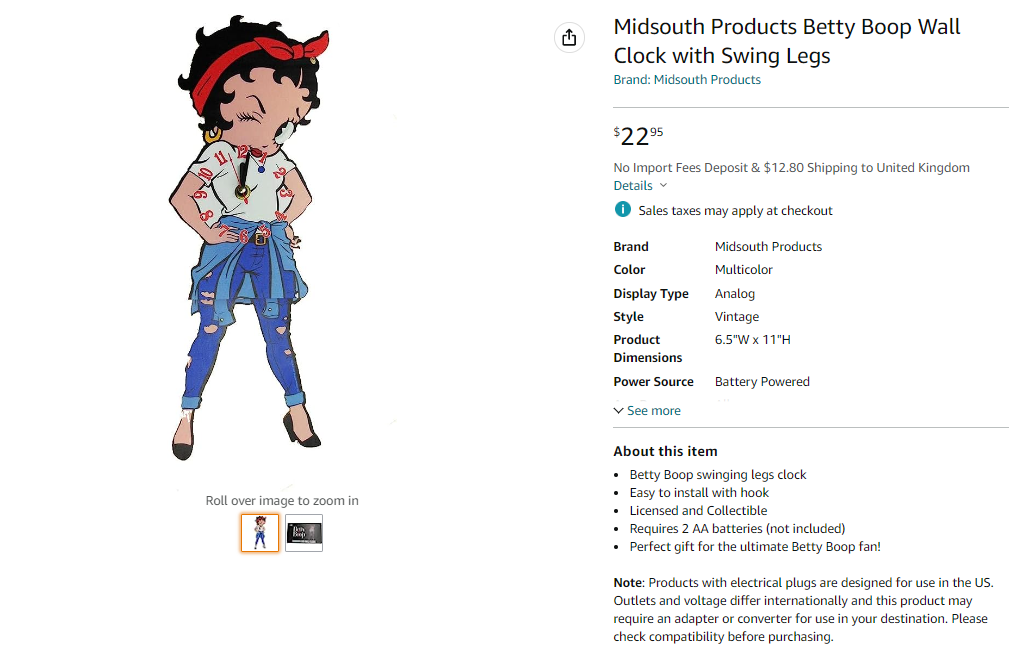Click the blue info icon near sales taxes
Viewport: 1014px width, 660px height.
[x=623, y=210]
